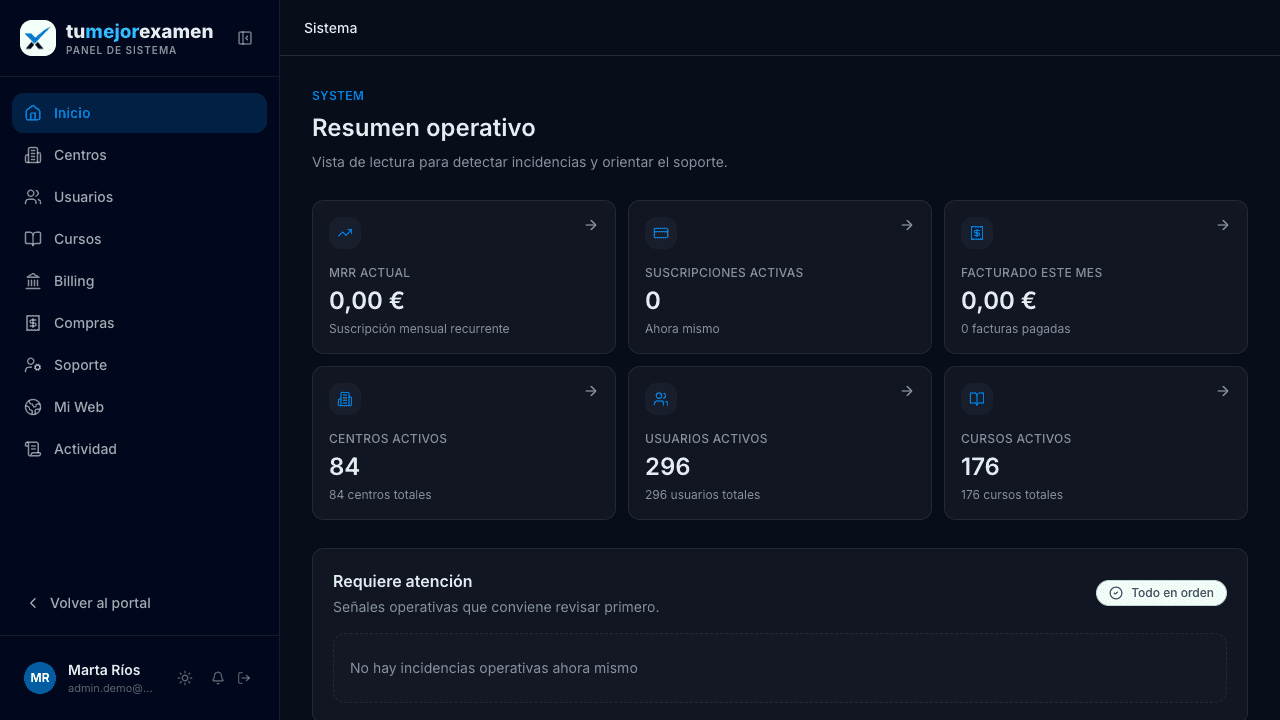Click the Suscripción mensual recurrente text
The image size is (1280, 720).
click(x=419, y=329)
